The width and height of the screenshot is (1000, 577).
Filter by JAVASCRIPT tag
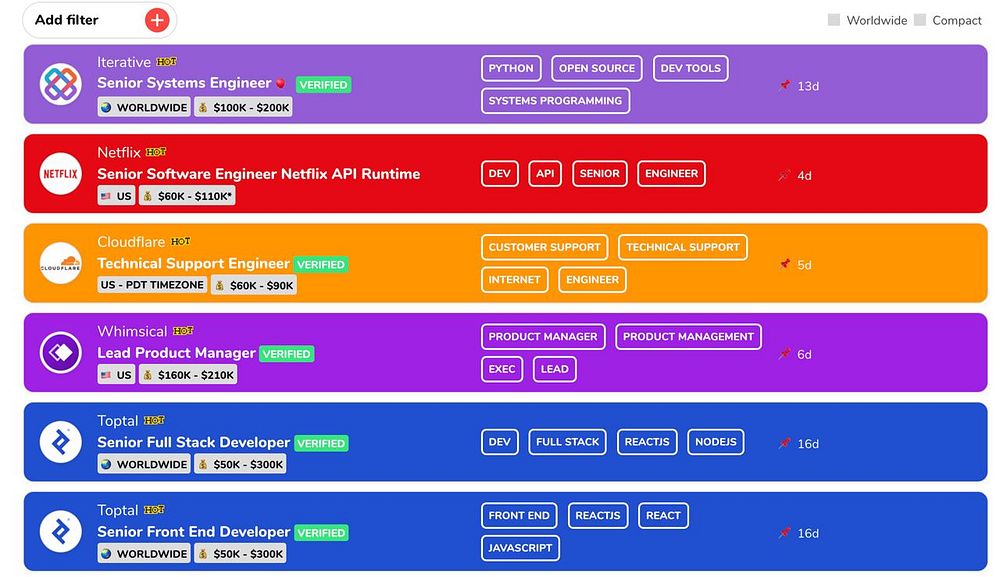pos(520,548)
